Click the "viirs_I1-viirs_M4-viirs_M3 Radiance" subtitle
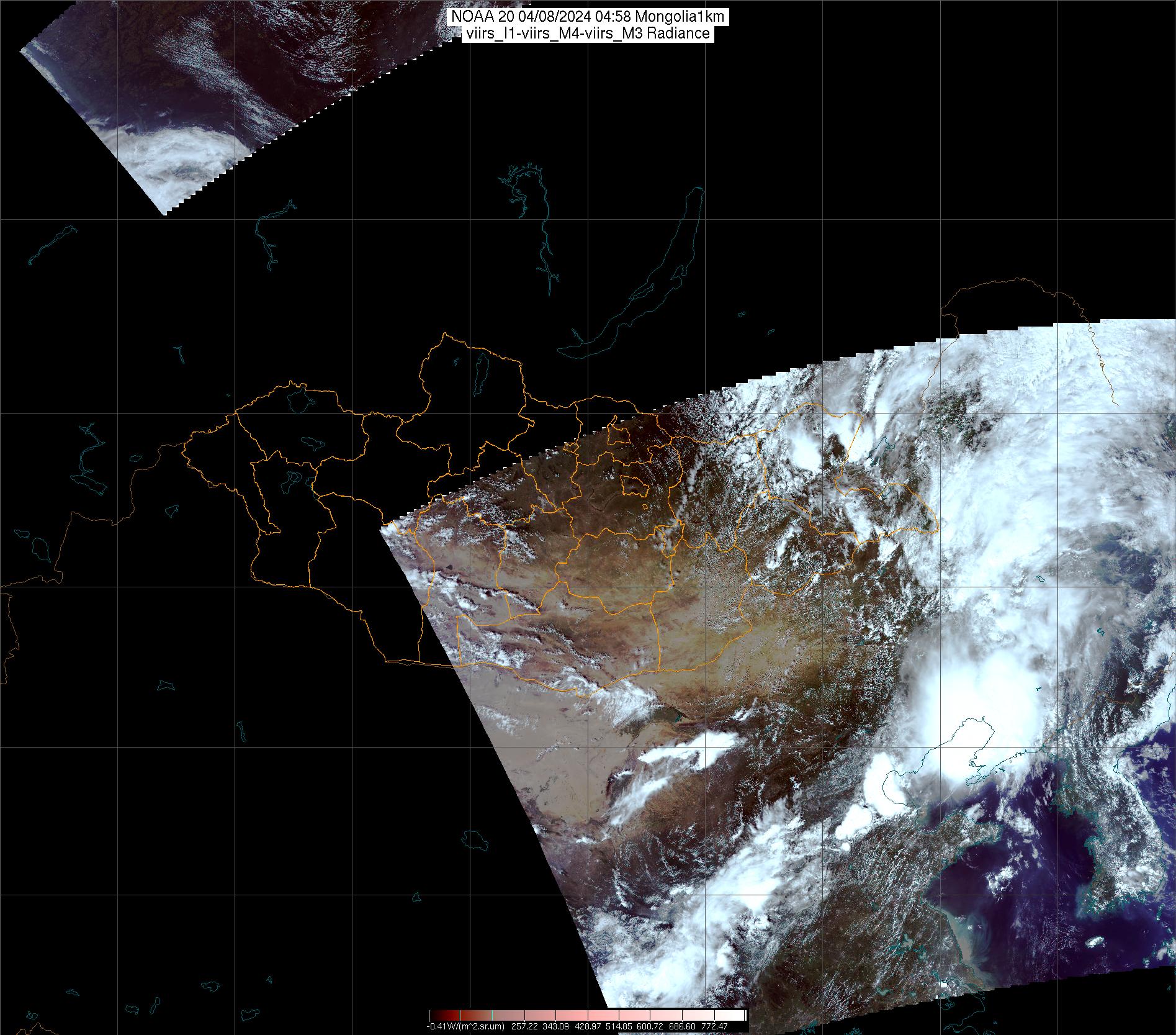 pos(588,34)
